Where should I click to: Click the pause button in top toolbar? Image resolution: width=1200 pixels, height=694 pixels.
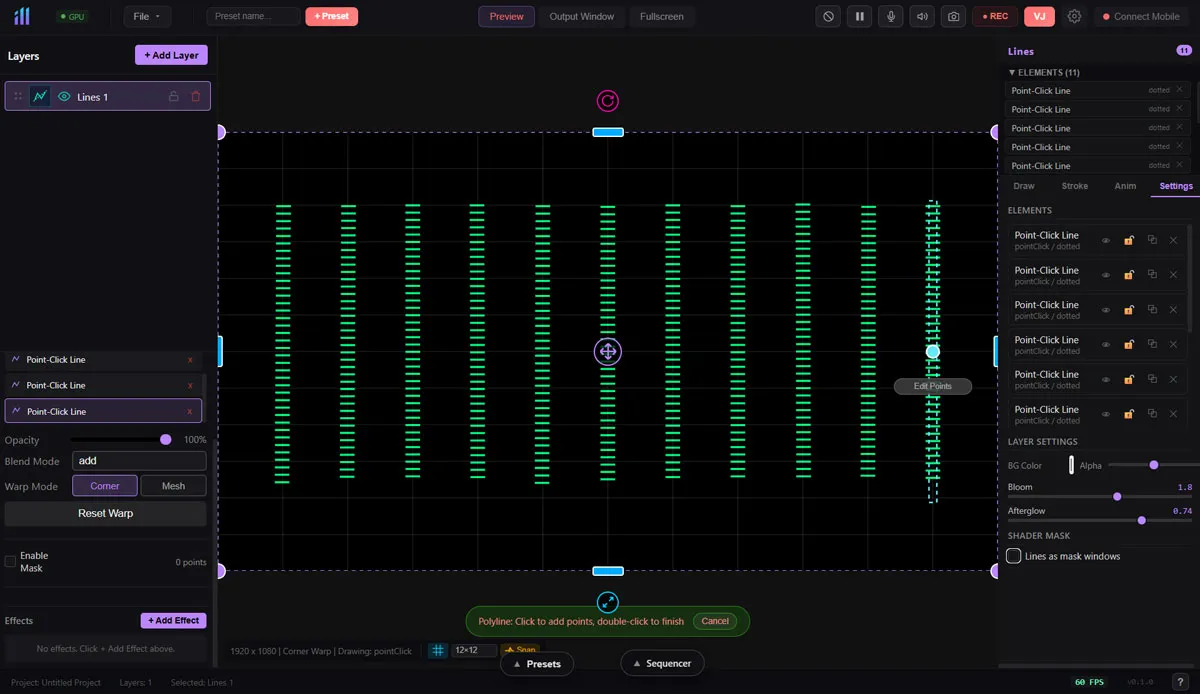click(x=859, y=17)
